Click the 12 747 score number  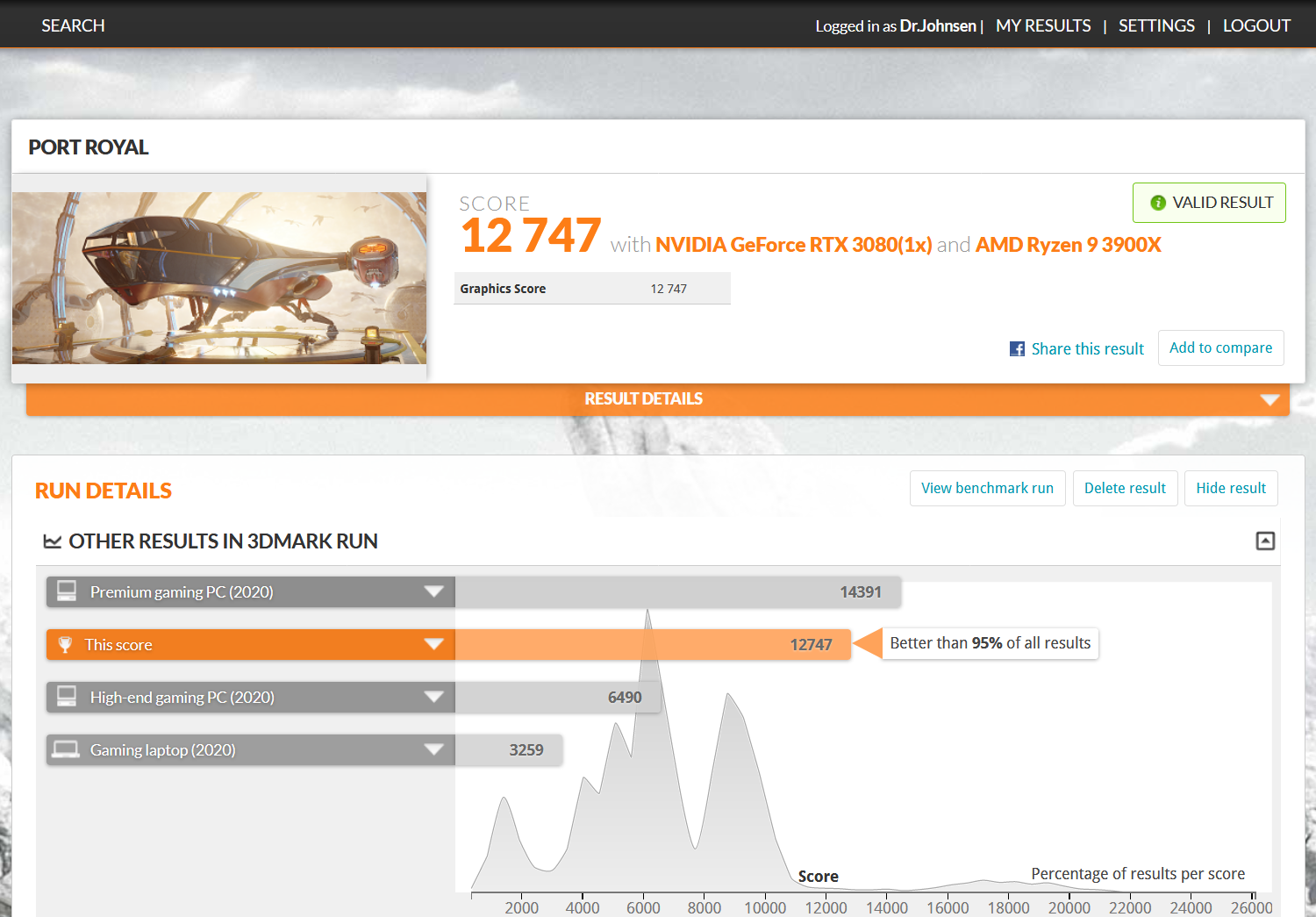click(x=531, y=236)
